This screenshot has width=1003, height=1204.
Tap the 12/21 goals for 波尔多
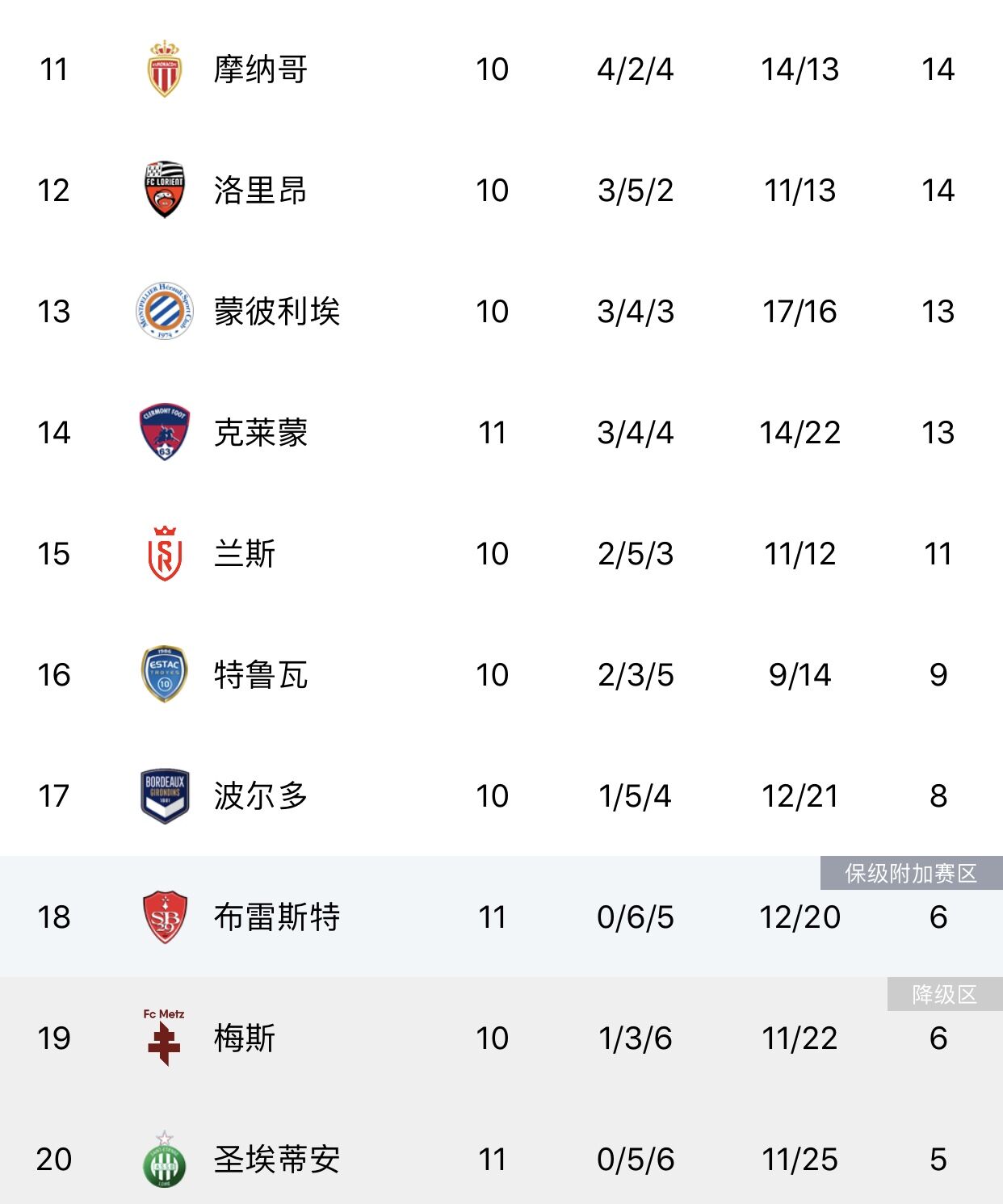tap(800, 796)
